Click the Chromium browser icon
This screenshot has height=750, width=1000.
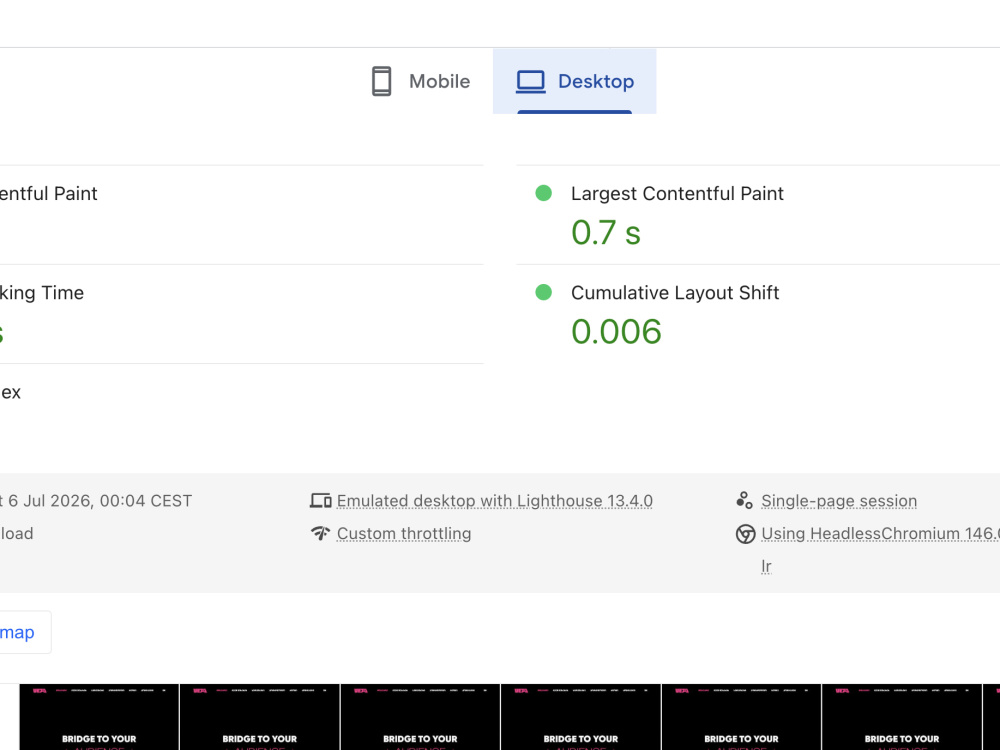click(x=745, y=534)
